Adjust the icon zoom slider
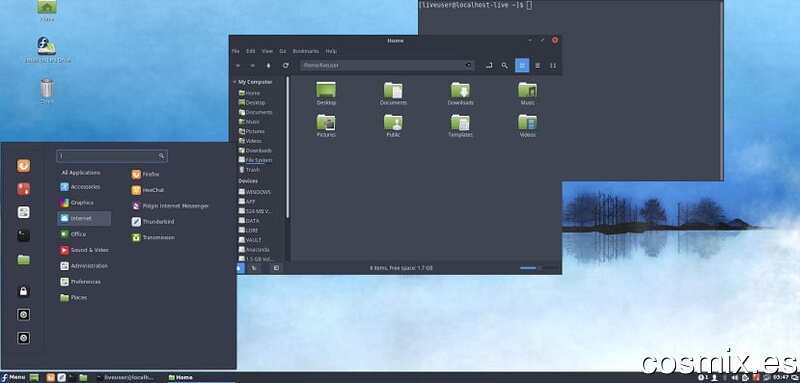 click(538, 268)
